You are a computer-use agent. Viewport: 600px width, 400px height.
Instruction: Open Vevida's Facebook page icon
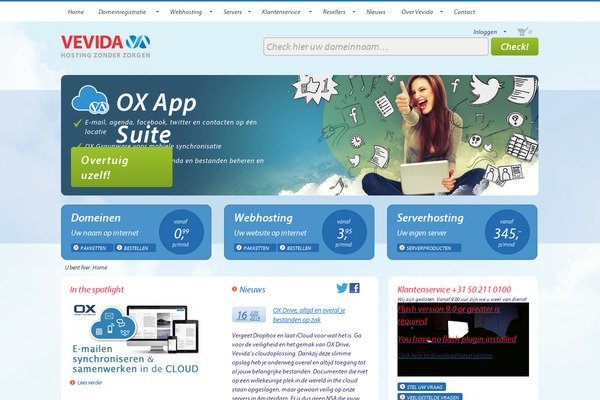click(355, 288)
